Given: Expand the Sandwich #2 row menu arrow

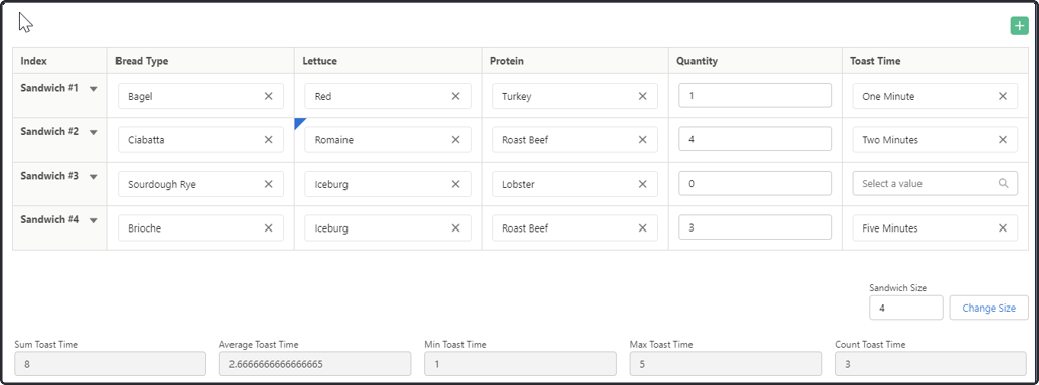Looking at the screenshot, I should [x=93, y=133].
